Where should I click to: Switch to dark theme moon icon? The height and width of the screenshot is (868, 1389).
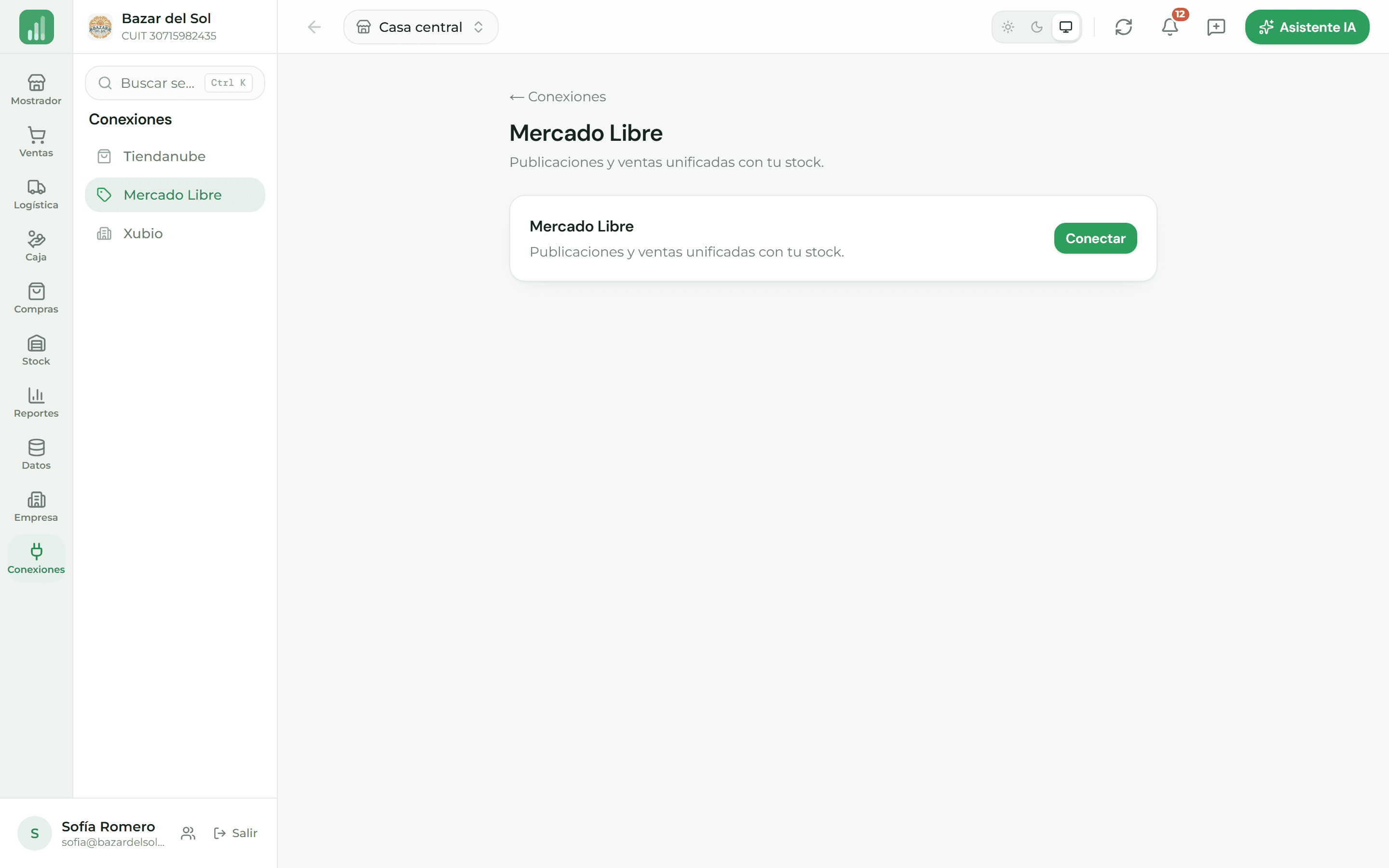pyautogui.click(x=1036, y=27)
